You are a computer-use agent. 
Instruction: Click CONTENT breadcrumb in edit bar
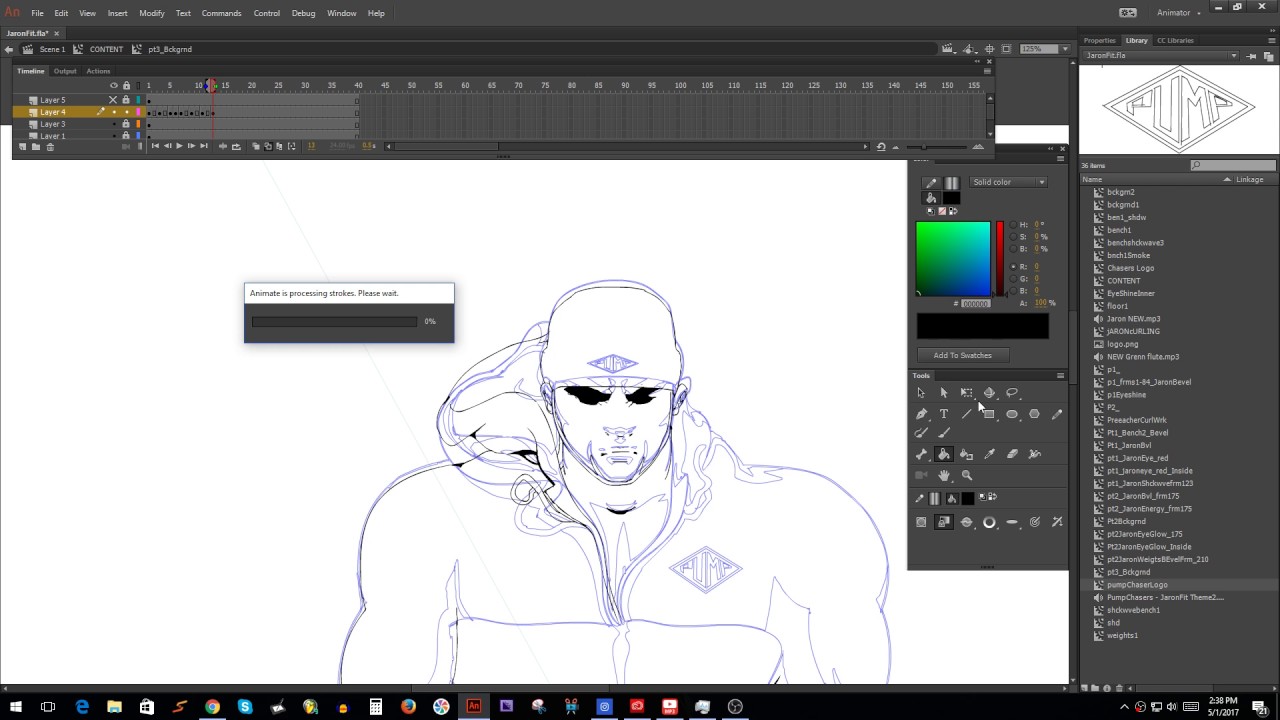[x=106, y=49]
